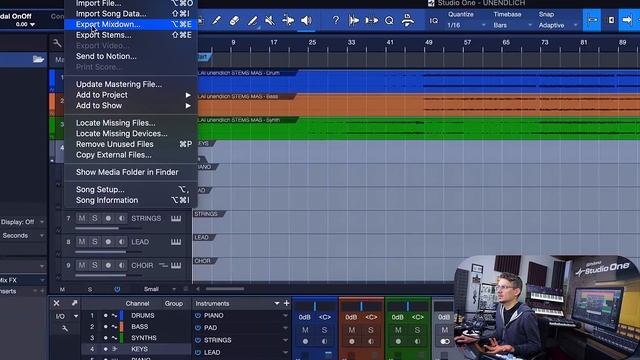Select the Paint pencil tool in toolbar

point(216,20)
